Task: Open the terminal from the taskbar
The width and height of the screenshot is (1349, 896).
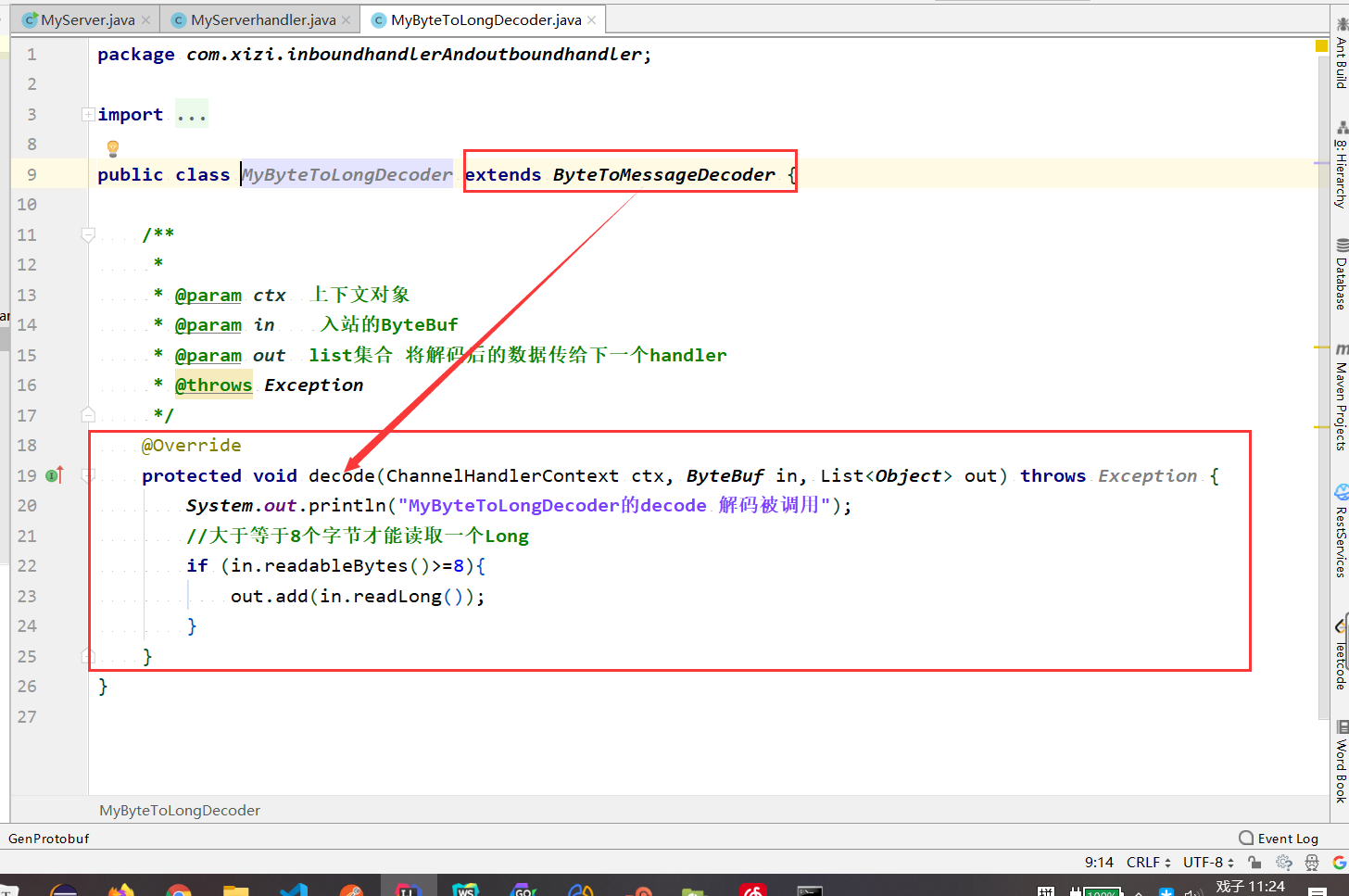Action: coord(811,890)
